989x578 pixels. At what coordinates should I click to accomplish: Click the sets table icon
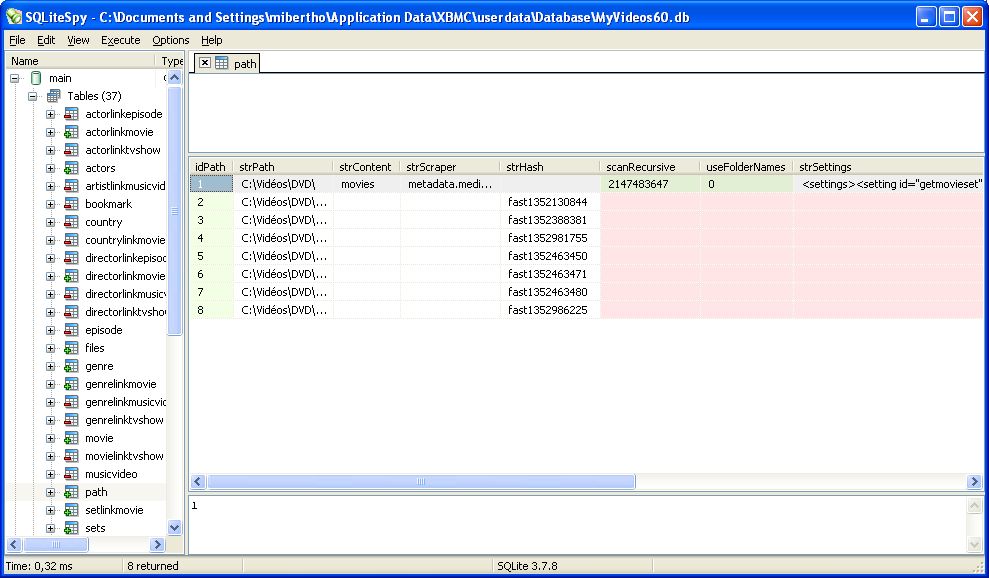tap(71, 528)
